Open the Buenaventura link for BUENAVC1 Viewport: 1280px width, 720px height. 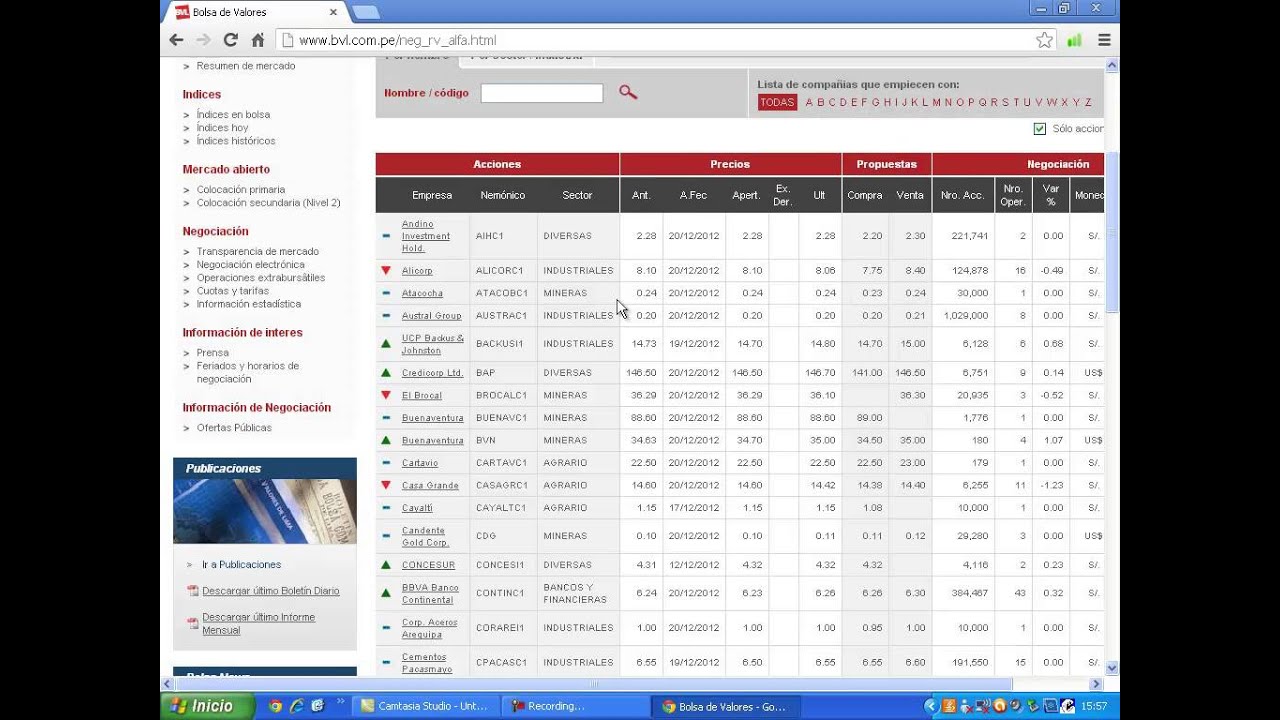[433, 418]
